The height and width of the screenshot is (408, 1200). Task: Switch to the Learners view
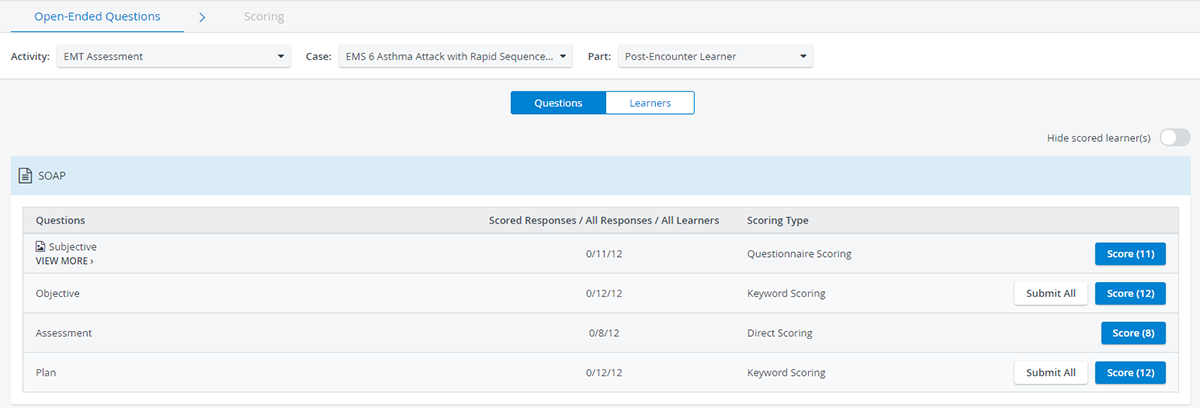(650, 103)
